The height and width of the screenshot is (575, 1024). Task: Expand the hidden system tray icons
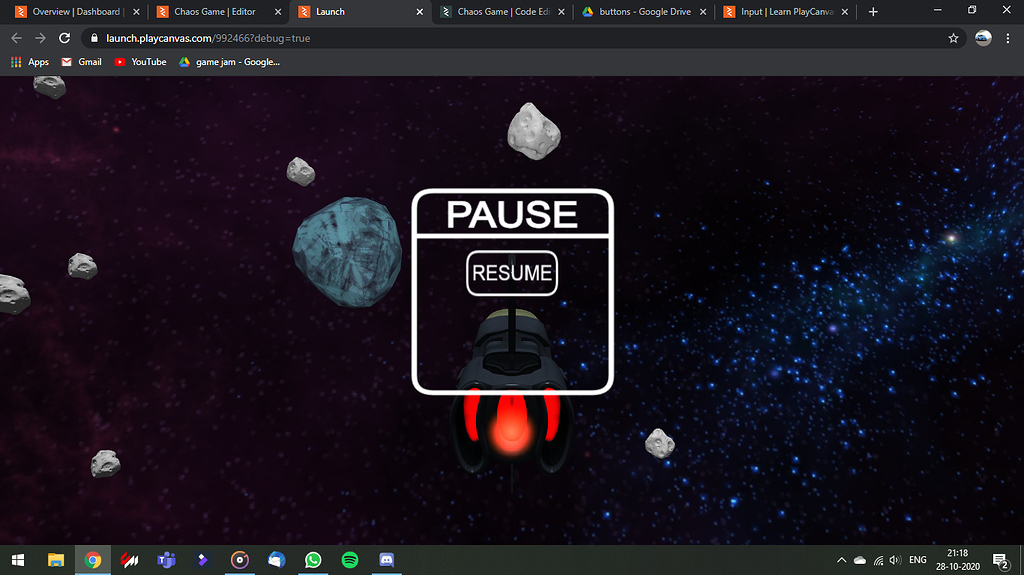coord(841,560)
